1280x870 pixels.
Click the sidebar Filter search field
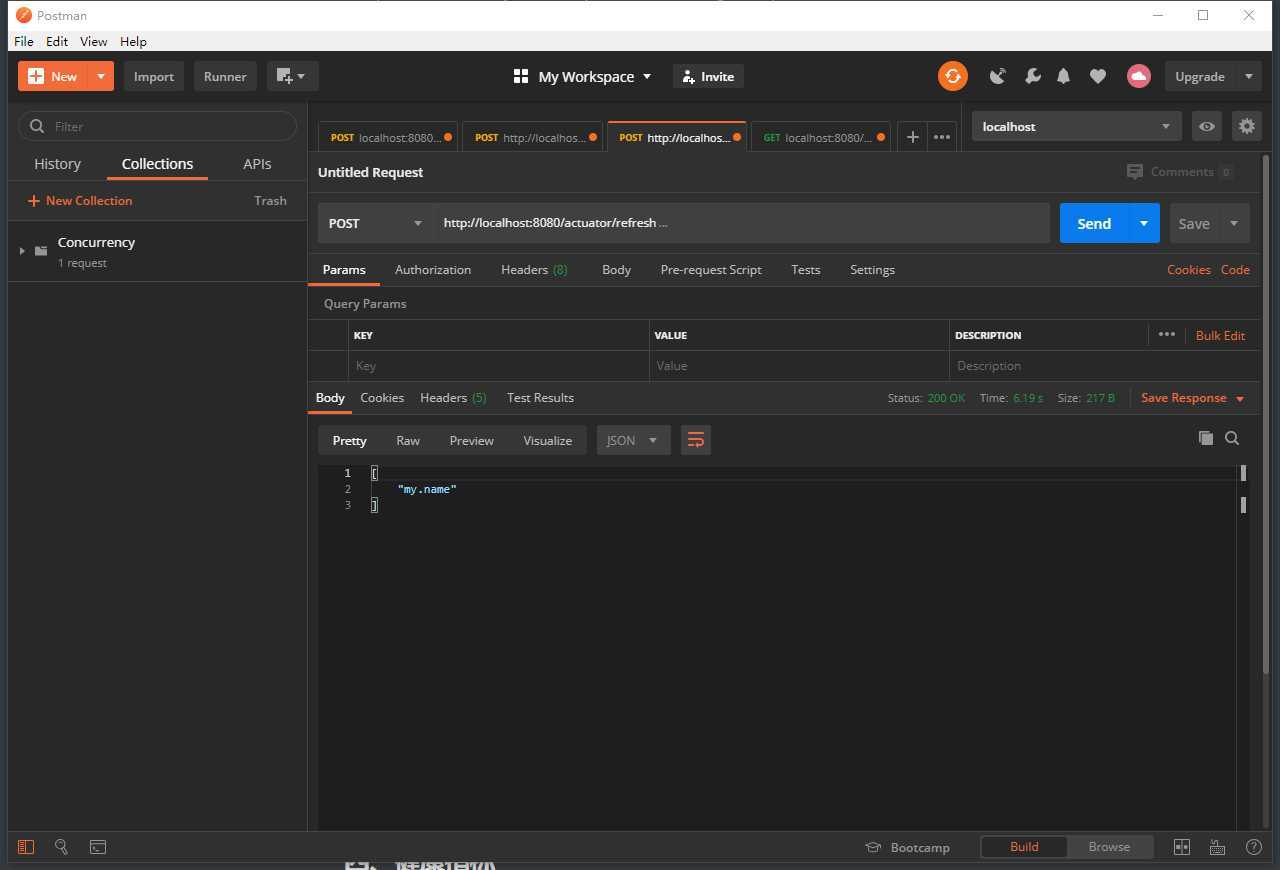[158, 126]
